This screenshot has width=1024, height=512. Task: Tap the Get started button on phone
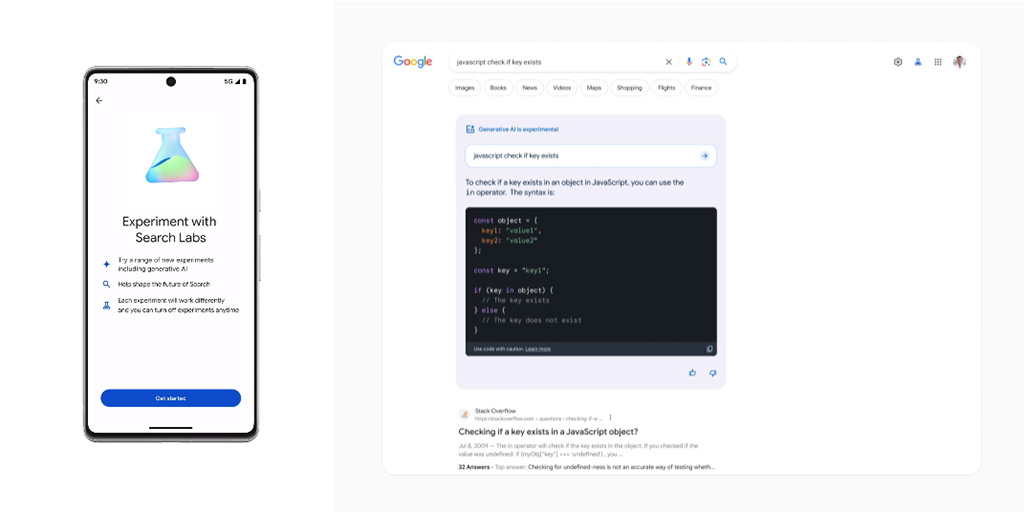click(x=170, y=398)
